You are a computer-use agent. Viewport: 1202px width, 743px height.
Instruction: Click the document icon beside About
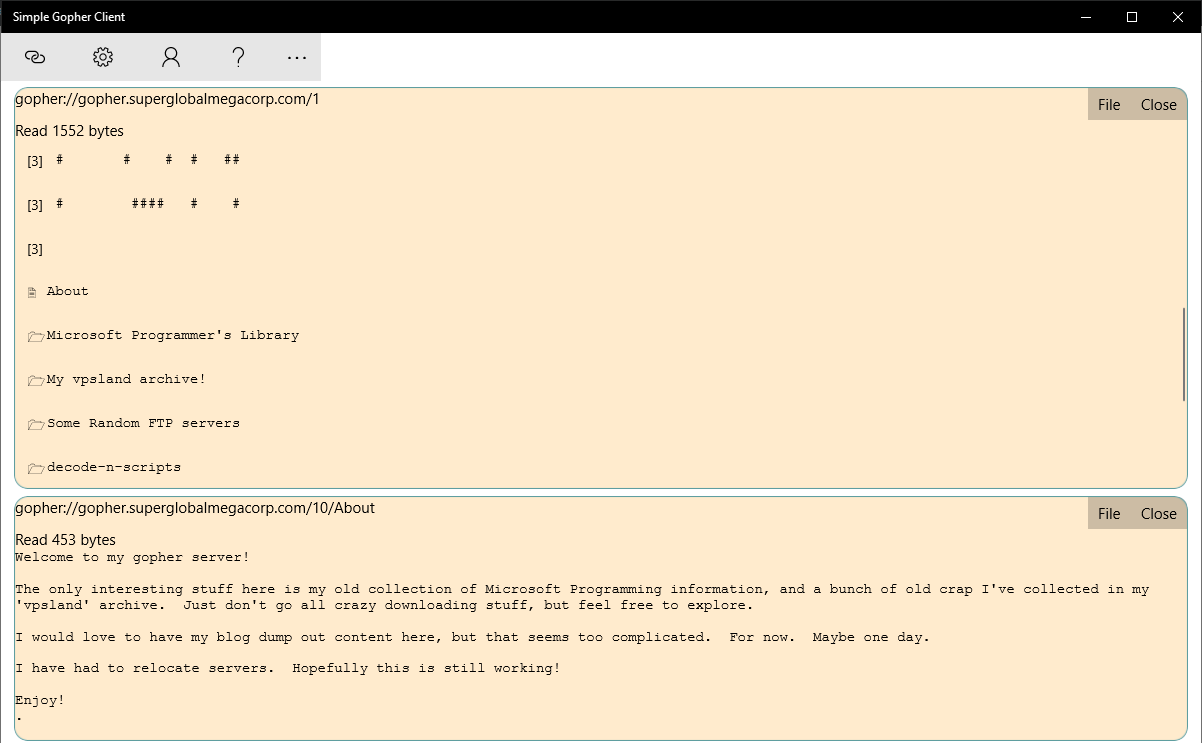pos(32,292)
